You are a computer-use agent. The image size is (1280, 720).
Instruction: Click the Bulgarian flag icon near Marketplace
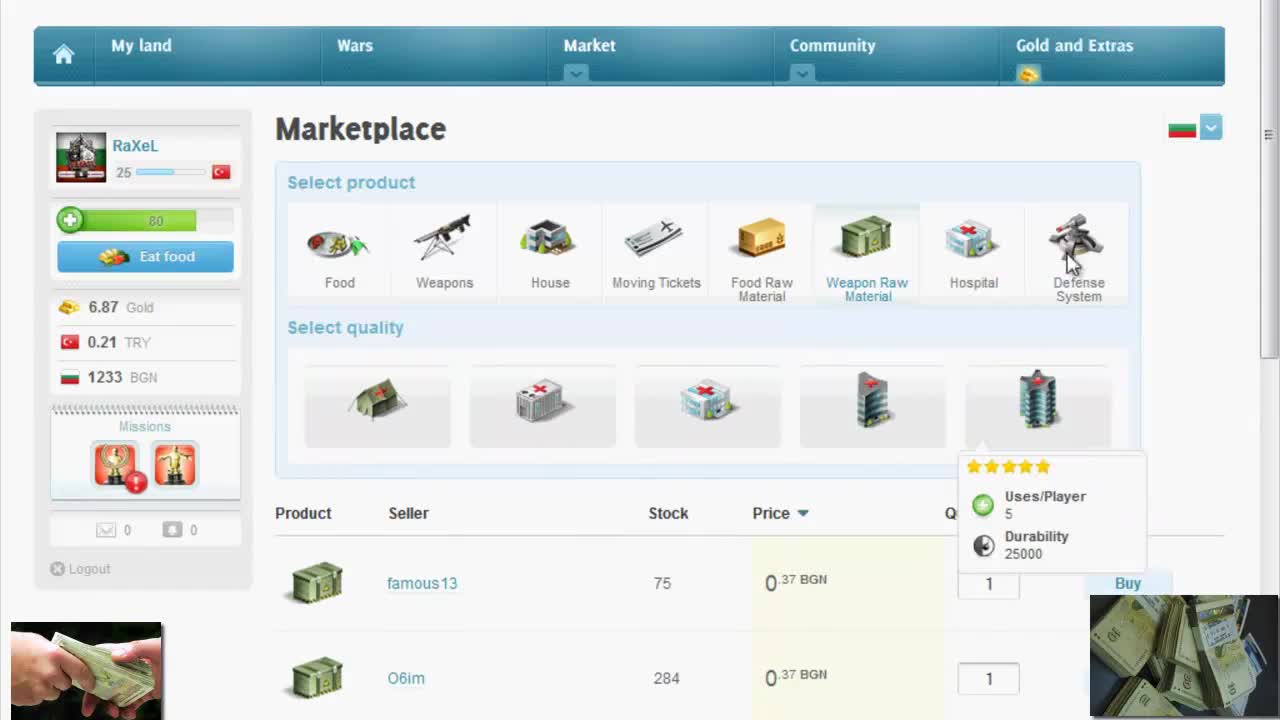coord(1182,130)
